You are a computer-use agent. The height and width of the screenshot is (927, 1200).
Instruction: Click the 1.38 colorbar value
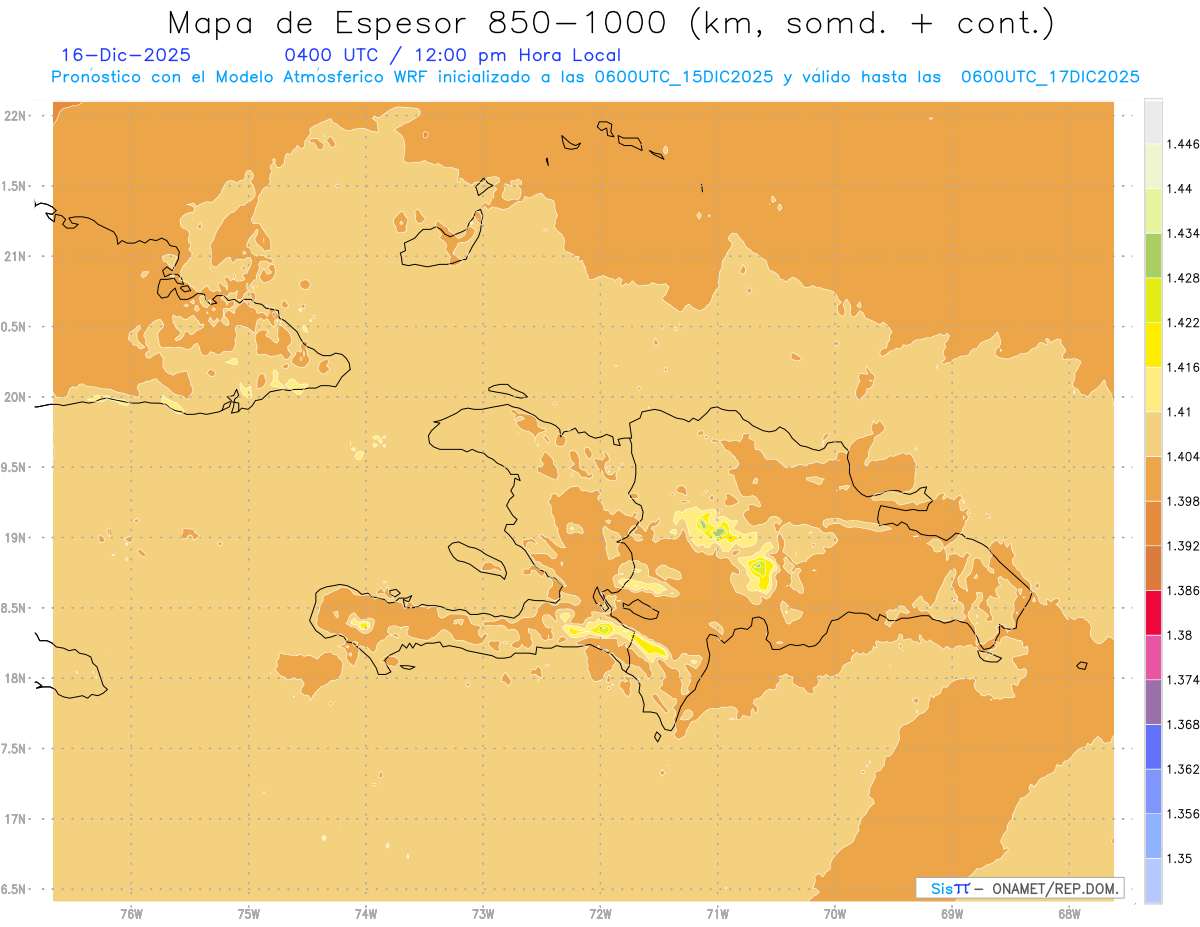pos(1178,635)
